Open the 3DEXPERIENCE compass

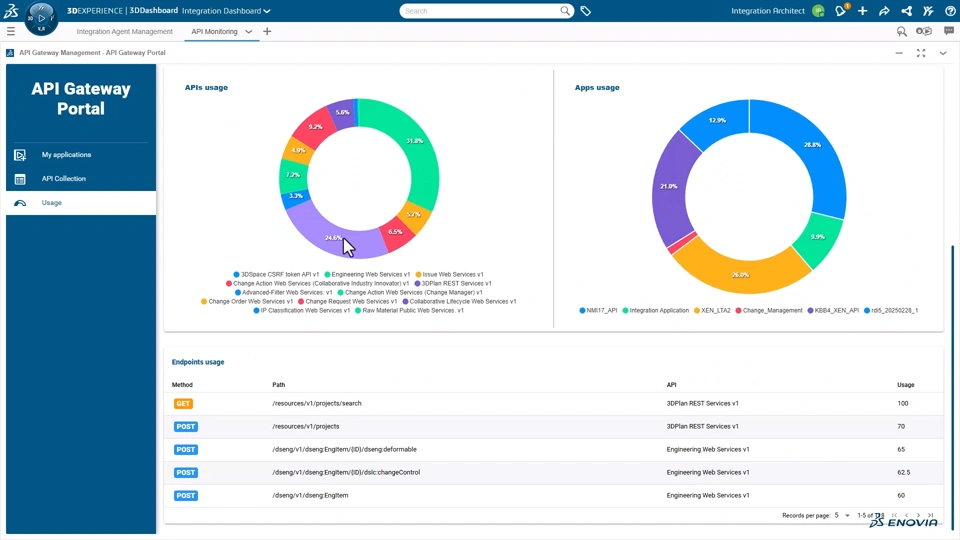click(41, 18)
